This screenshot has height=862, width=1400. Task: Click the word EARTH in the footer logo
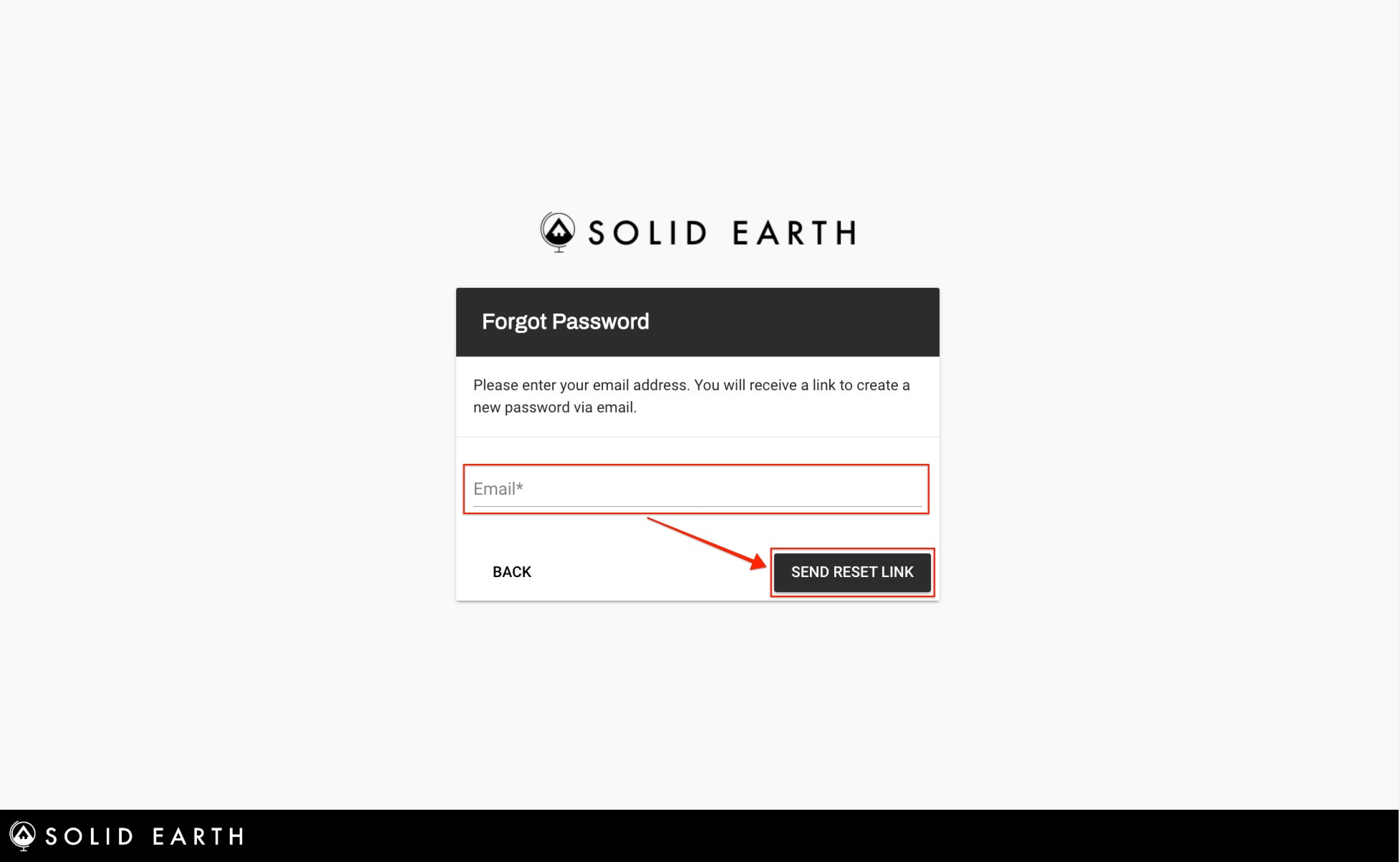tap(198, 836)
